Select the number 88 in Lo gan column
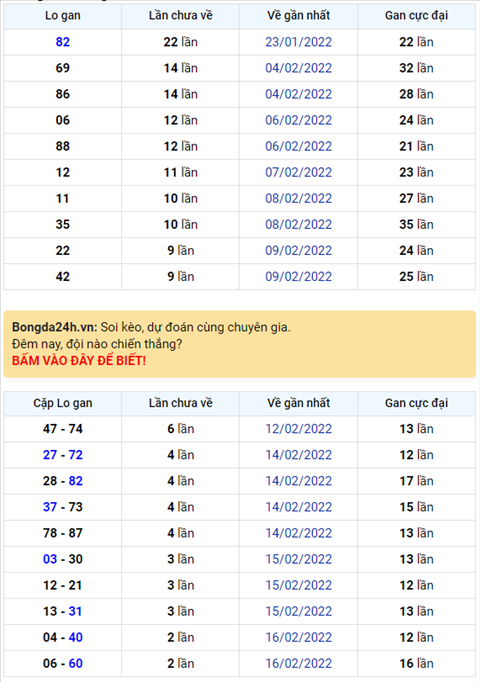The image size is (480, 682). pos(63,147)
